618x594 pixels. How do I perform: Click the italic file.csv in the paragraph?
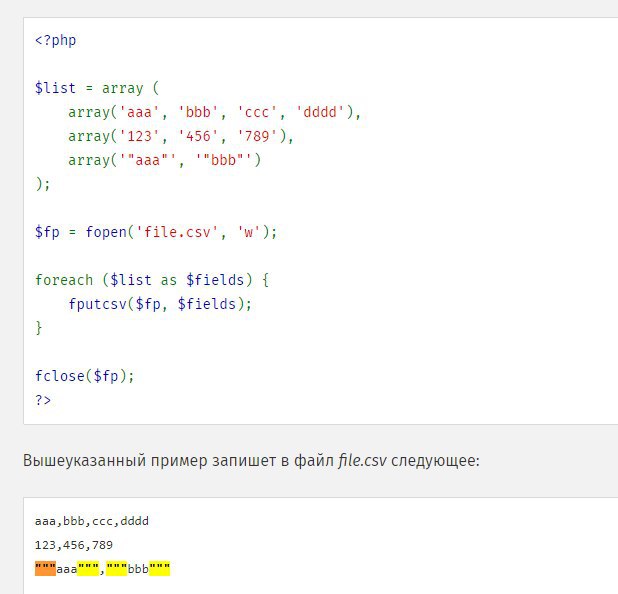[x=362, y=460]
